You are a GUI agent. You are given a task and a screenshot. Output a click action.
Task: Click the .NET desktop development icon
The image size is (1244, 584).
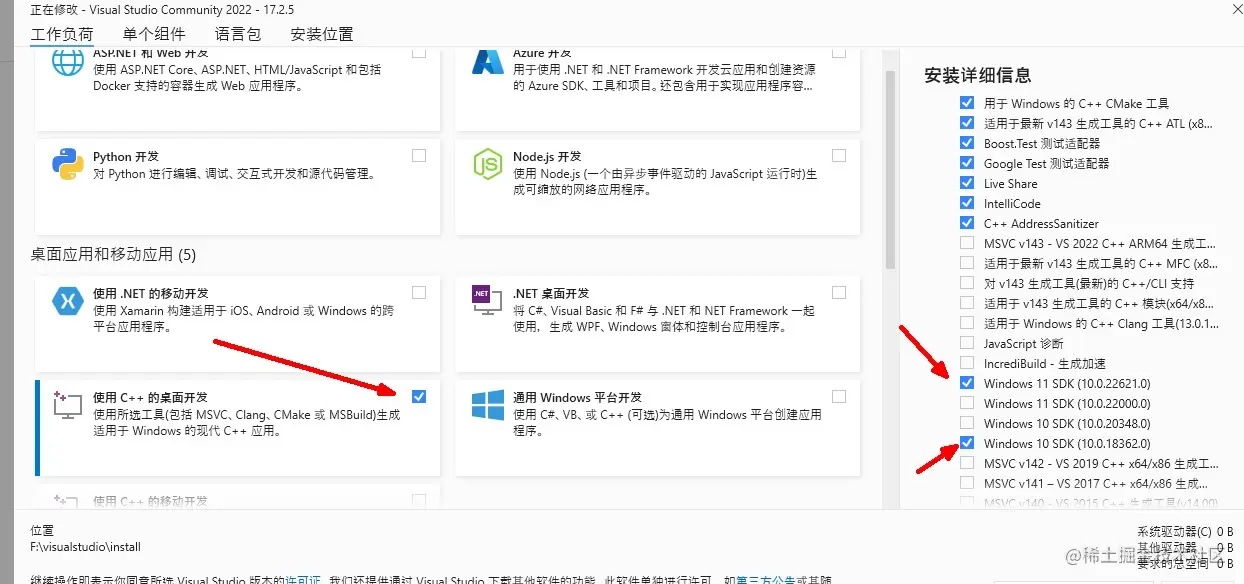tap(488, 301)
